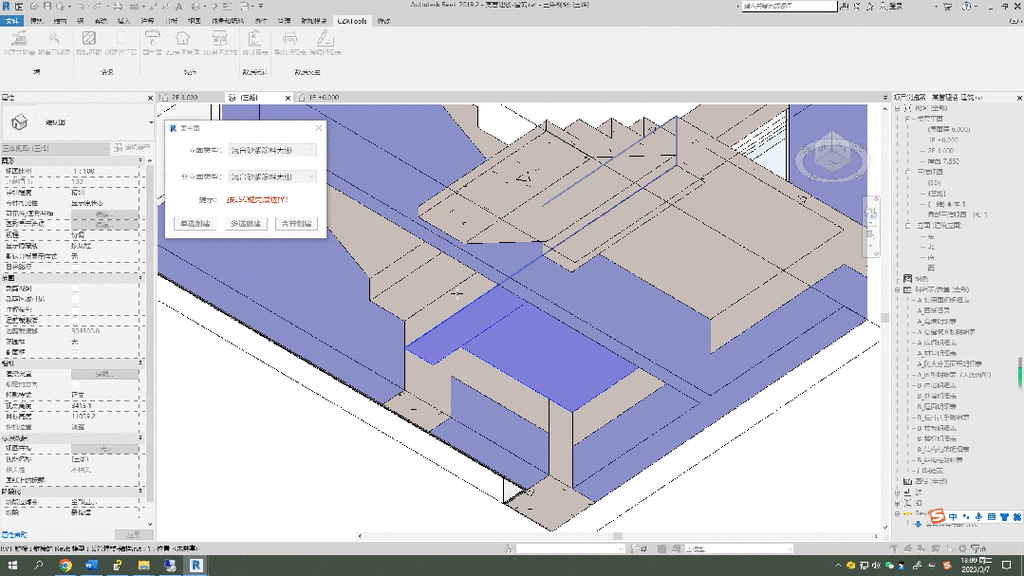Click the left single-select create button

195,224
